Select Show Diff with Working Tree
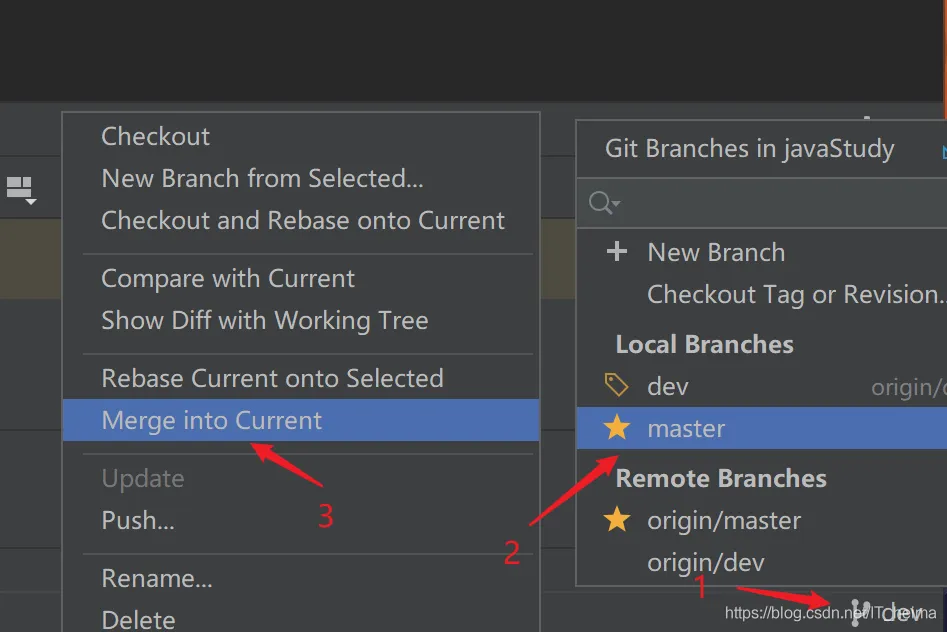This screenshot has width=947, height=632. click(265, 321)
